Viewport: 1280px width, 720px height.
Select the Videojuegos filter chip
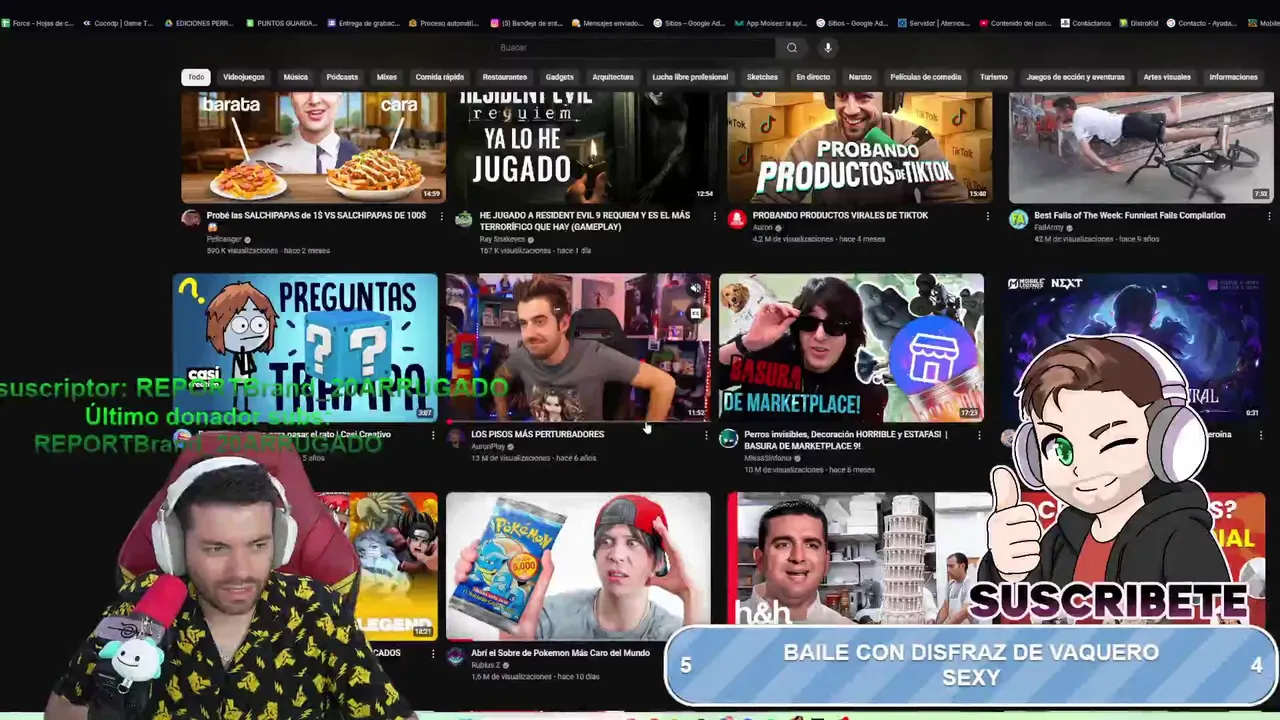[x=244, y=77]
